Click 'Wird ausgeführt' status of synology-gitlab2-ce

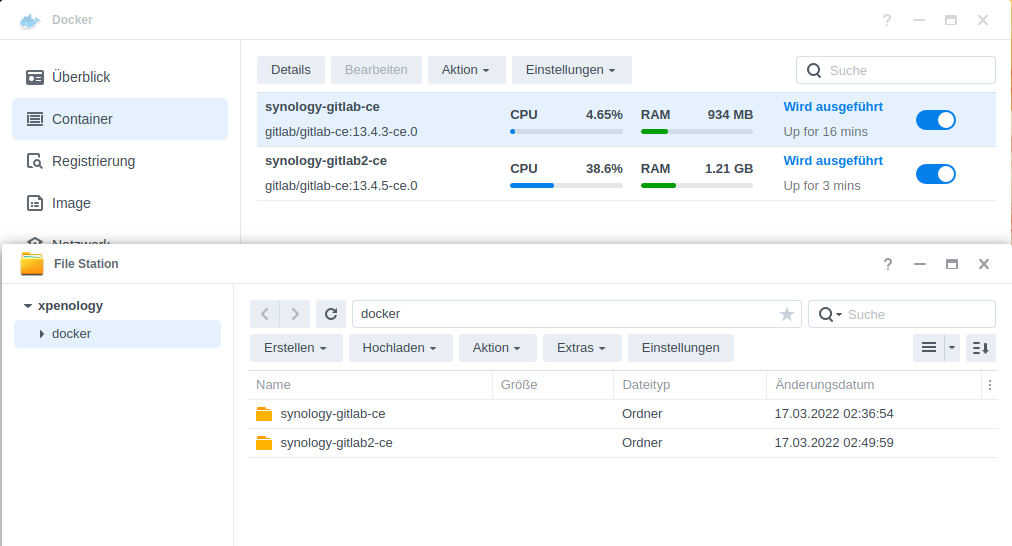coord(833,161)
